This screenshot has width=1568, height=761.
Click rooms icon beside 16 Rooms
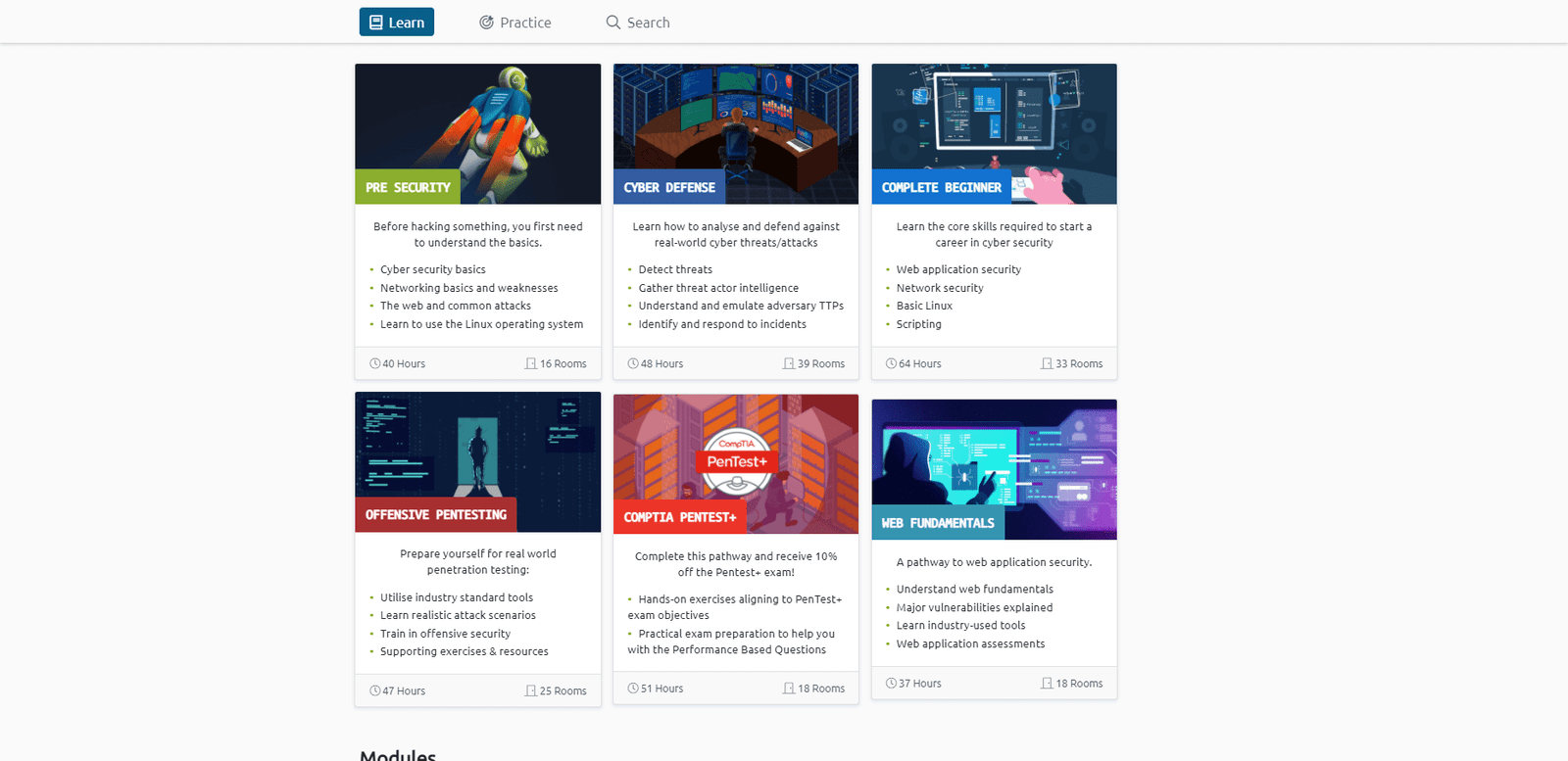[531, 363]
